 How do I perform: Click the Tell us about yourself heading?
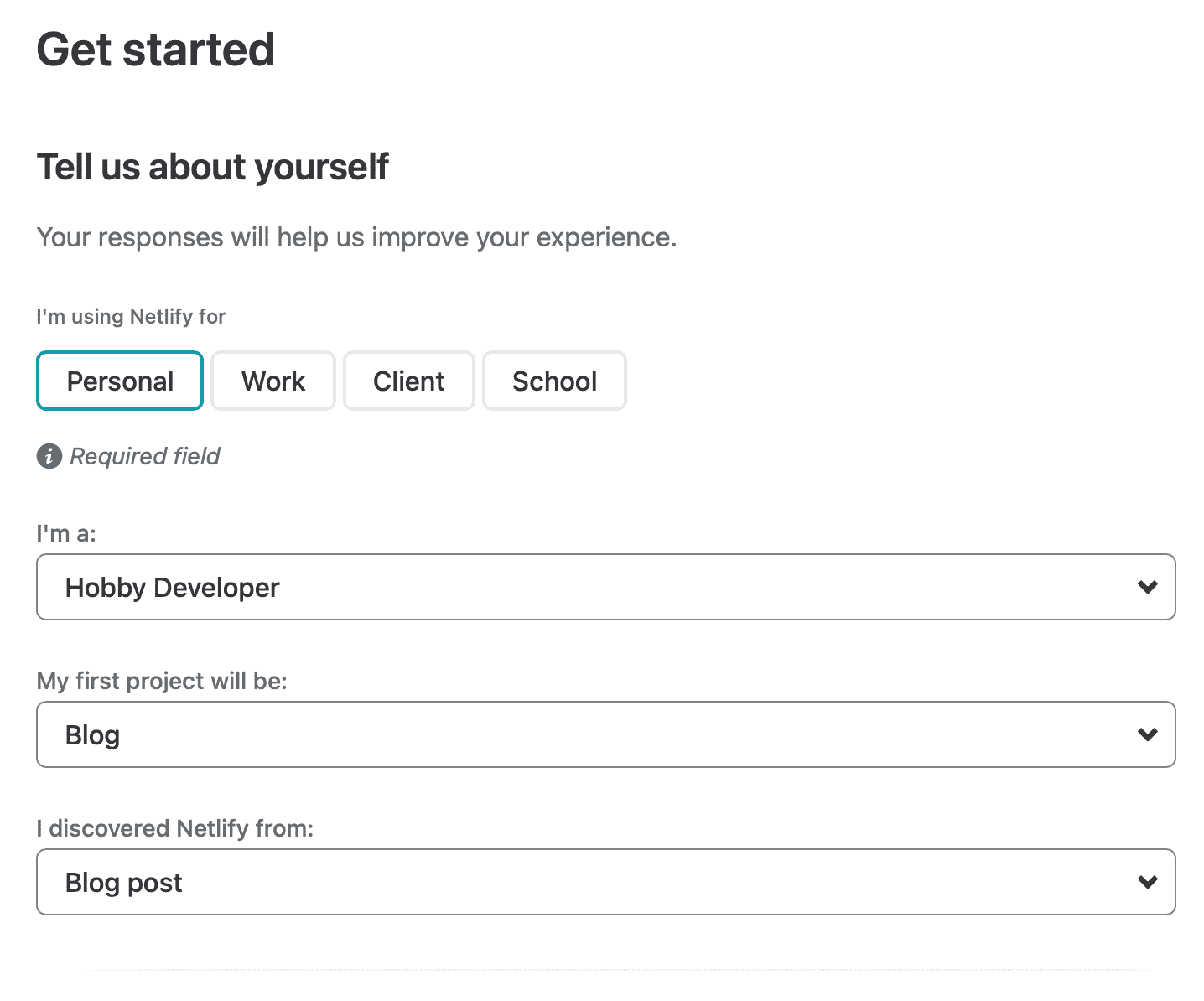pos(213,167)
